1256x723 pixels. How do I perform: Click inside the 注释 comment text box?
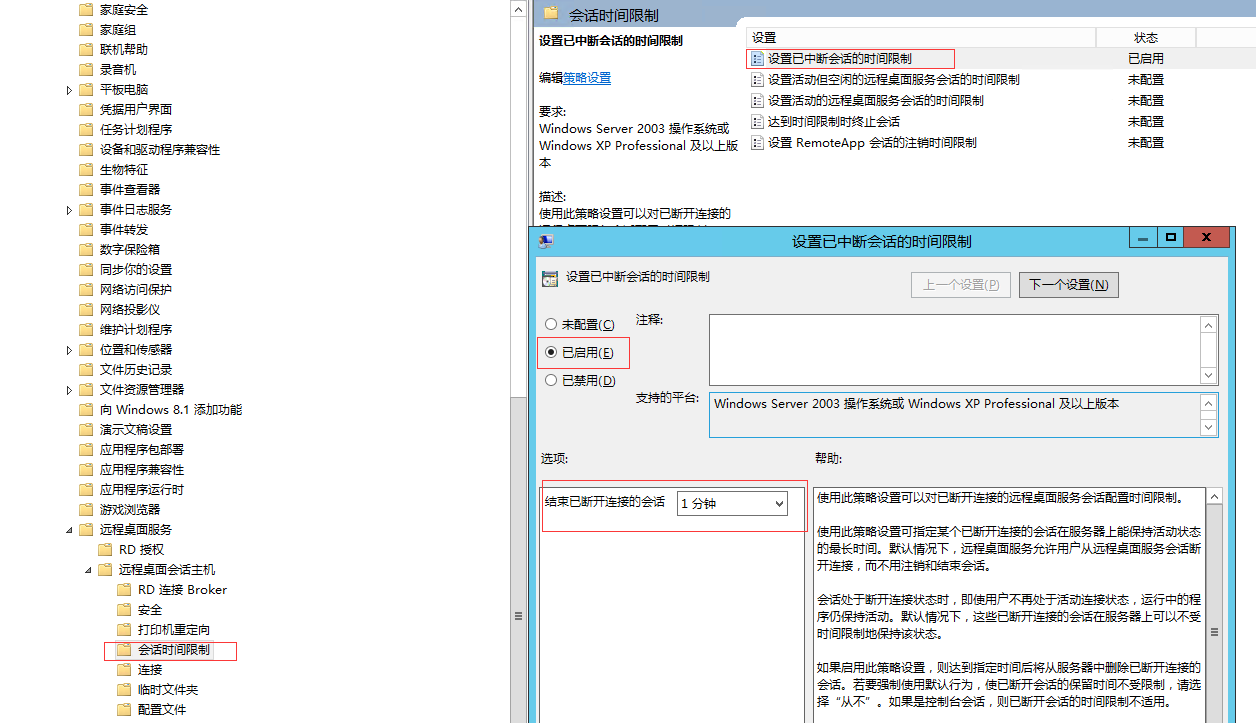pos(953,349)
